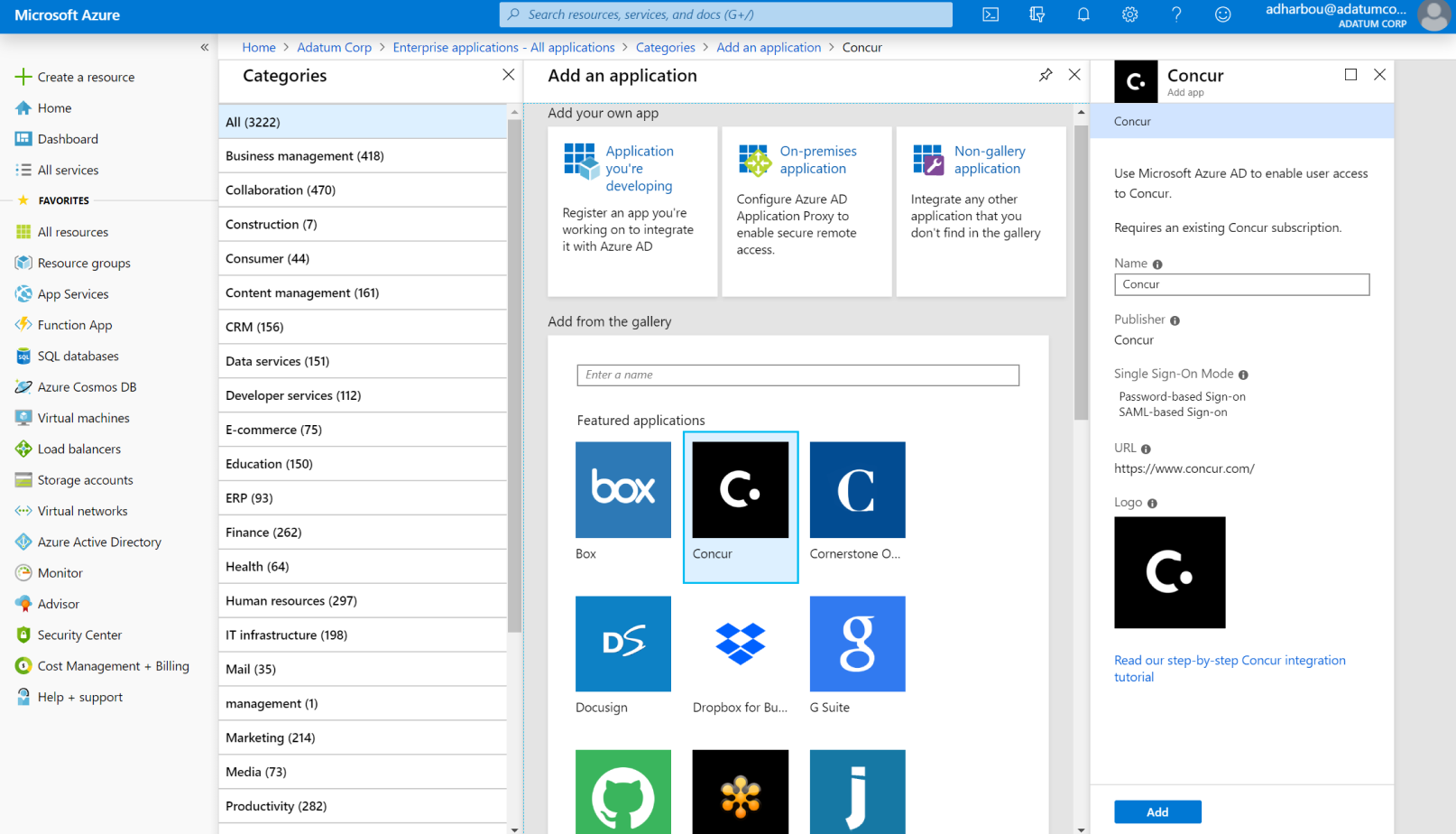Open the notifications bell
This screenshot has width=1456, height=834.
pyautogui.click(x=1083, y=14)
